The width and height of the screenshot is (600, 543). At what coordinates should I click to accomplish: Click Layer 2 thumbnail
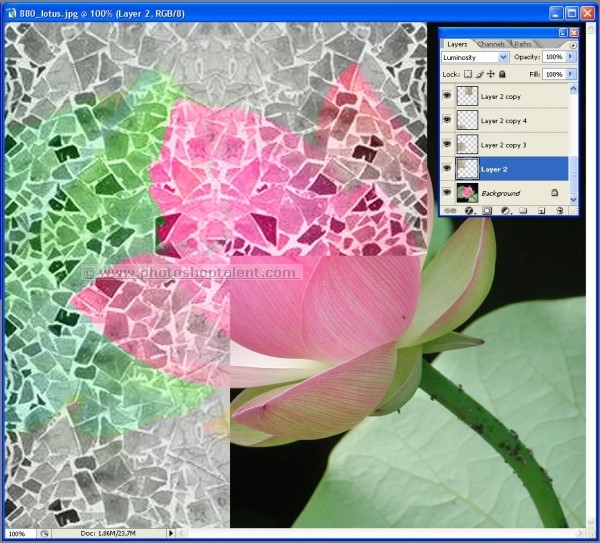[x=467, y=168]
